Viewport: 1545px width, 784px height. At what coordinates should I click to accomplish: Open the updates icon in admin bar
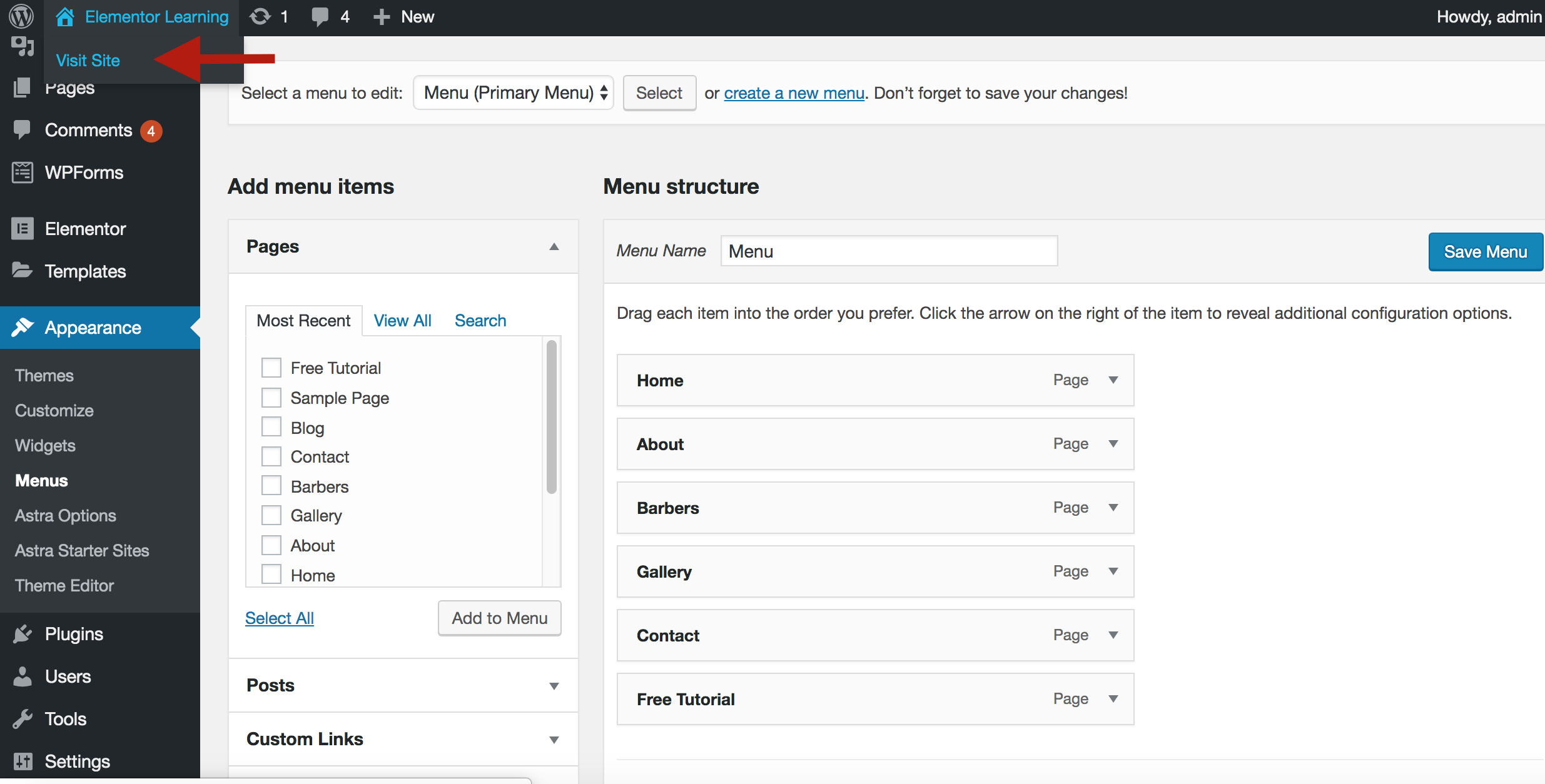pyautogui.click(x=260, y=16)
